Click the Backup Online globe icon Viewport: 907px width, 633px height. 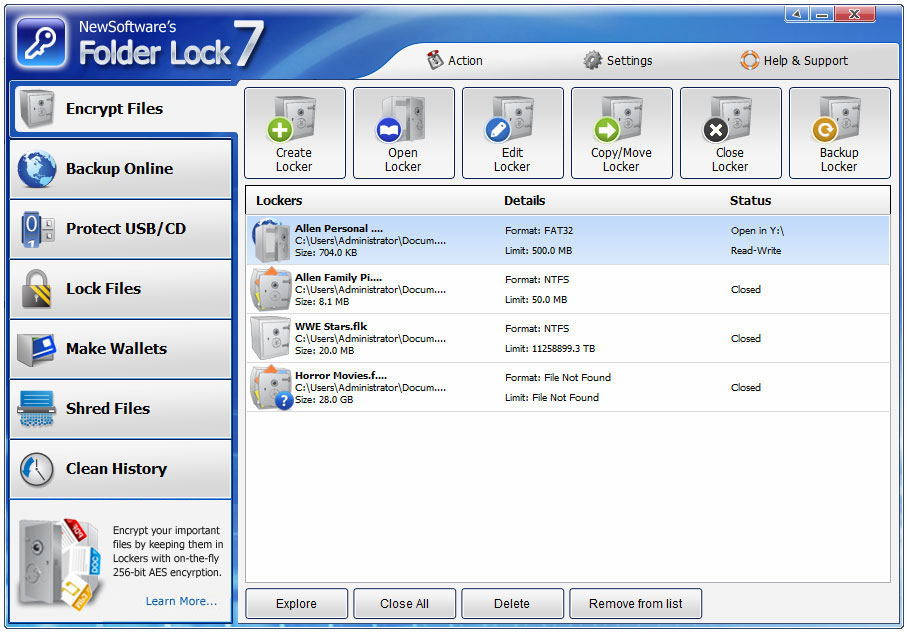pyautogui.click(x=37, y=168)
